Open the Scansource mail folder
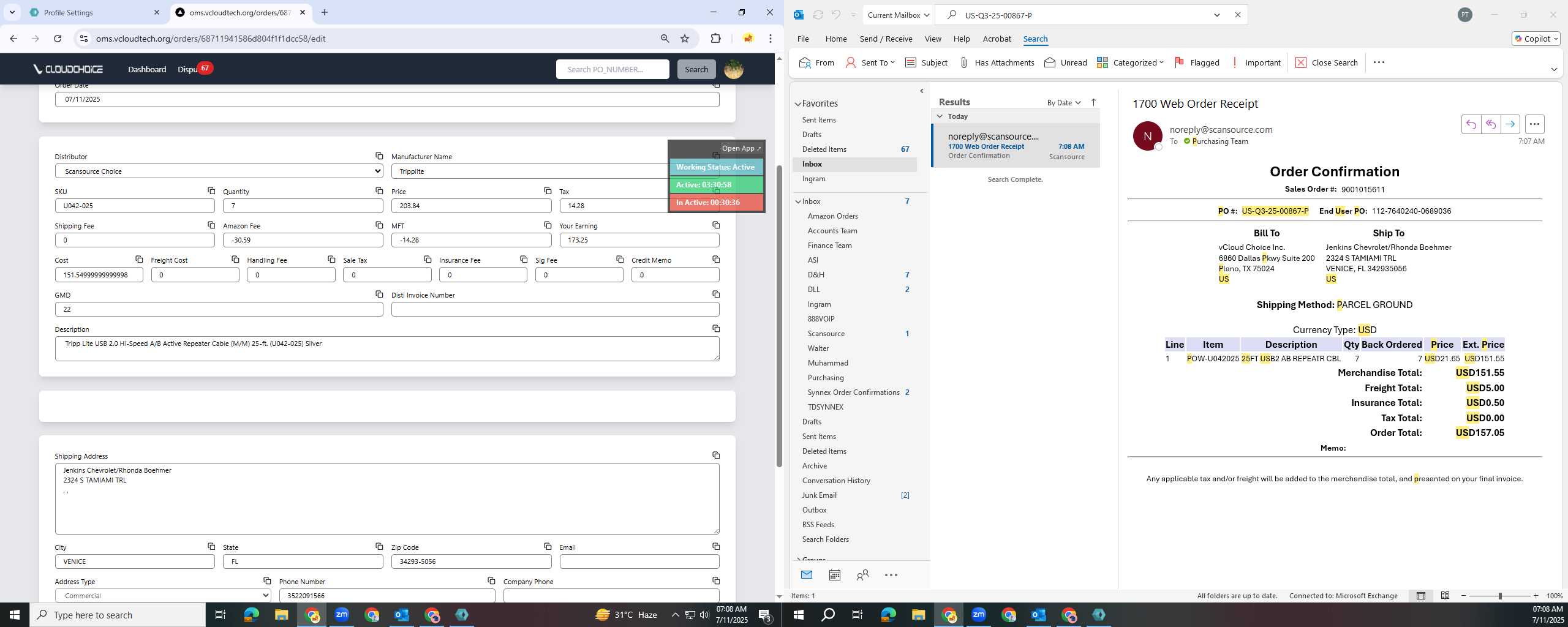 [826, 334]
